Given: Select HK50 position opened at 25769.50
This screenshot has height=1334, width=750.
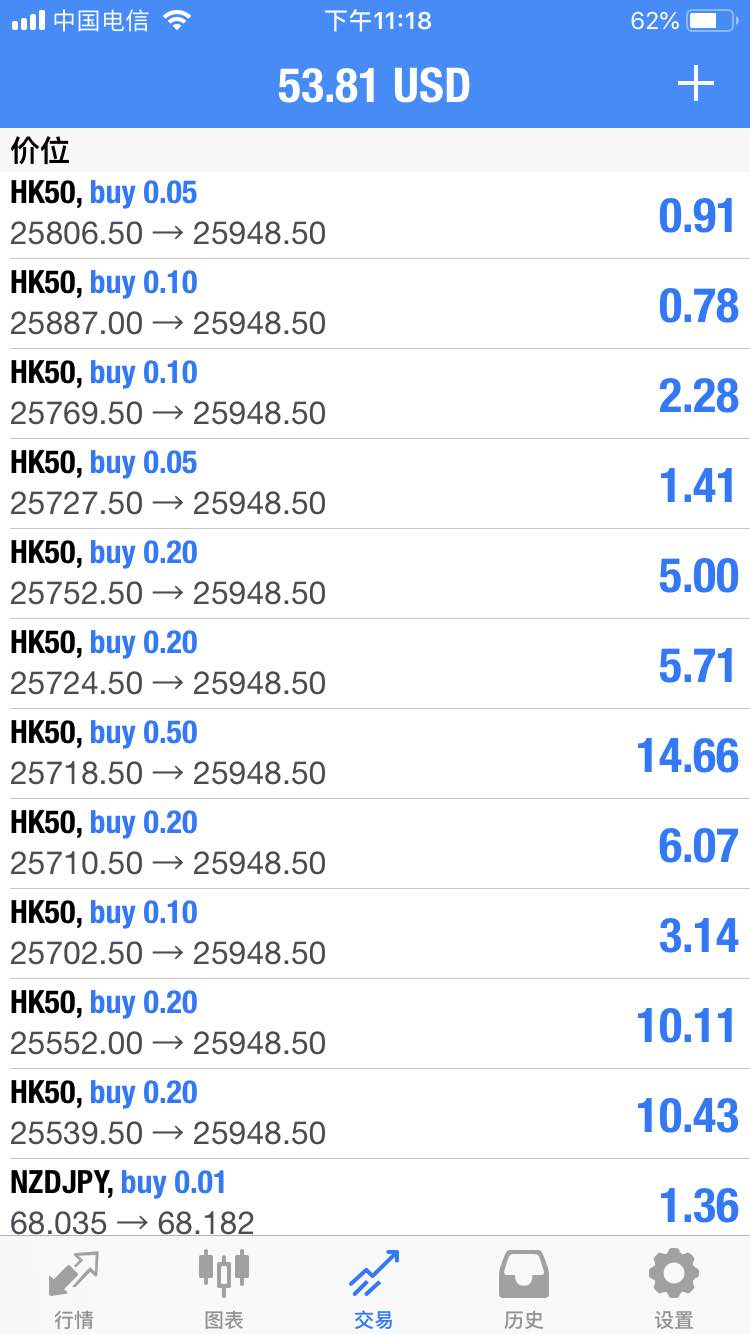Looking at the screenshot, I should [375, 394].
